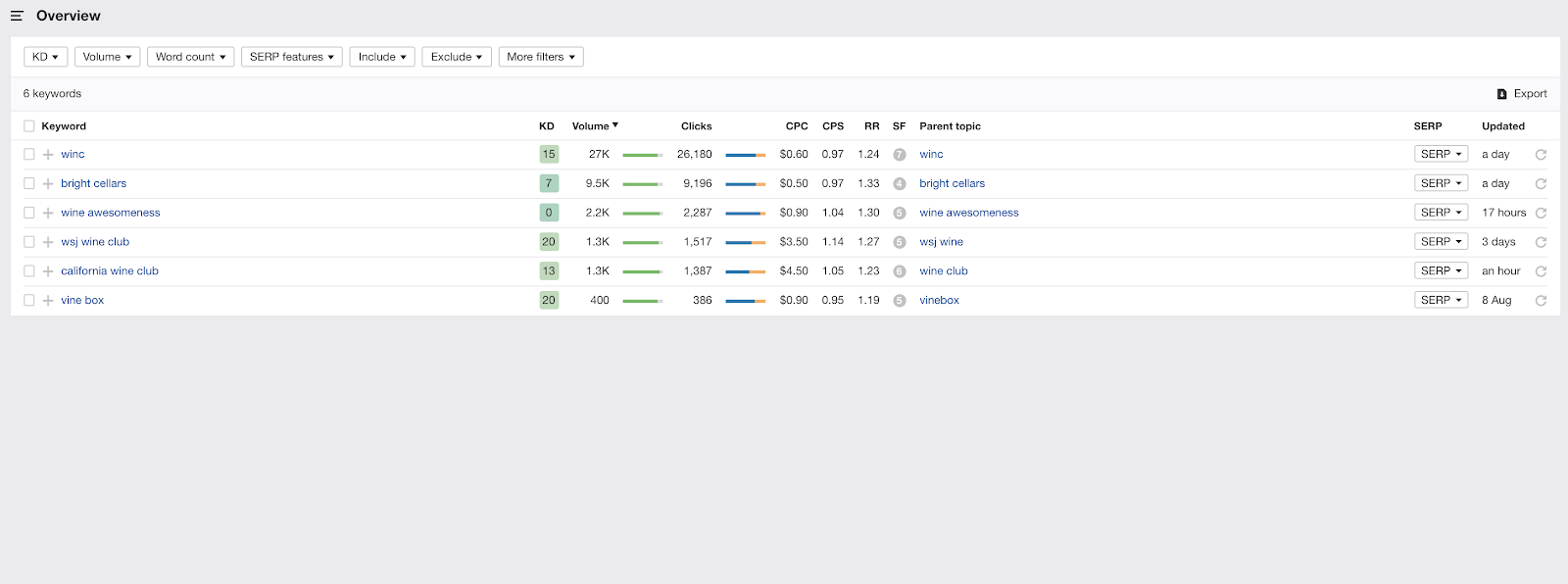
Task: Sort table by Updated column header
Action: point(1503,126)
